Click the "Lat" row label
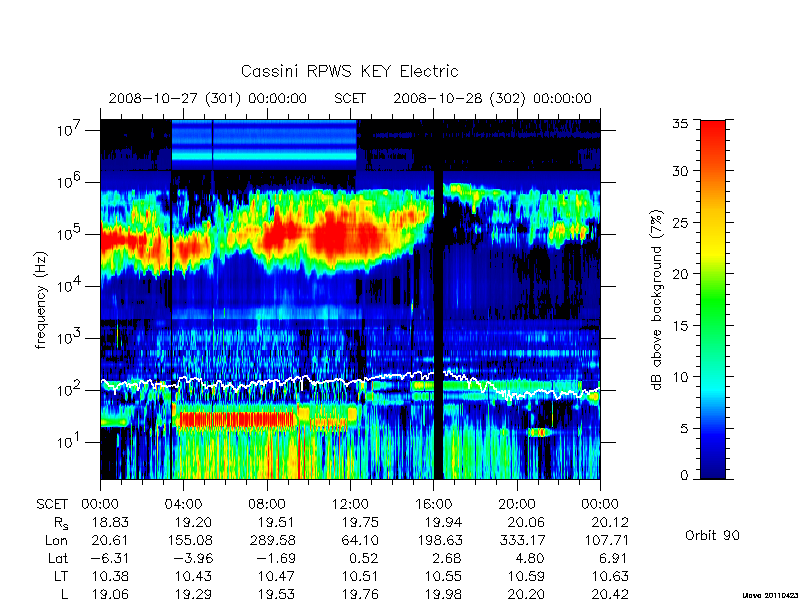This screenshot has width=800, height=600. 58,558
